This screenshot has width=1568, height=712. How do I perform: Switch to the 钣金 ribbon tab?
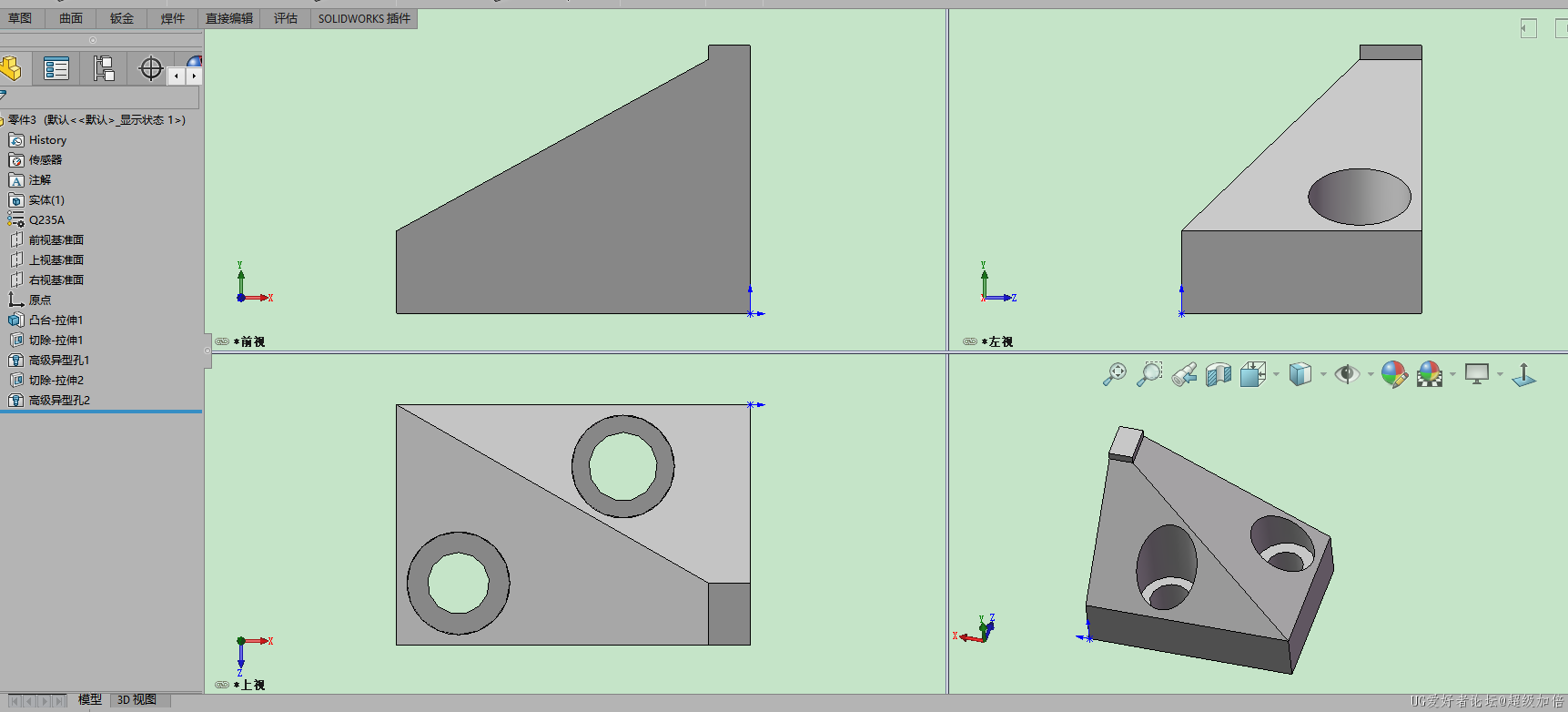click(x=122, y=18)
